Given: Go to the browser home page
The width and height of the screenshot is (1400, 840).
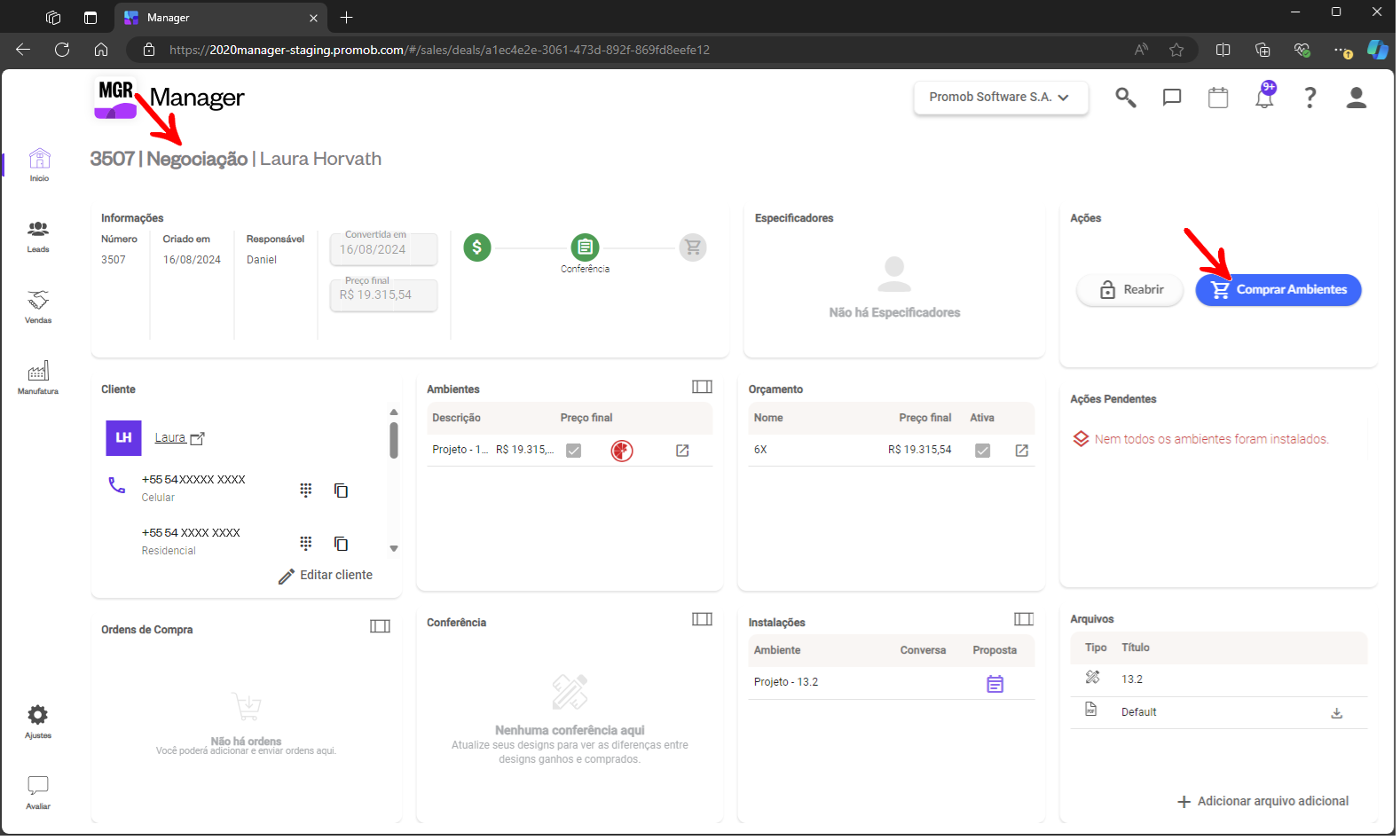Looking at the screenshot, I should pyautogui.click(x=101, y=50).
